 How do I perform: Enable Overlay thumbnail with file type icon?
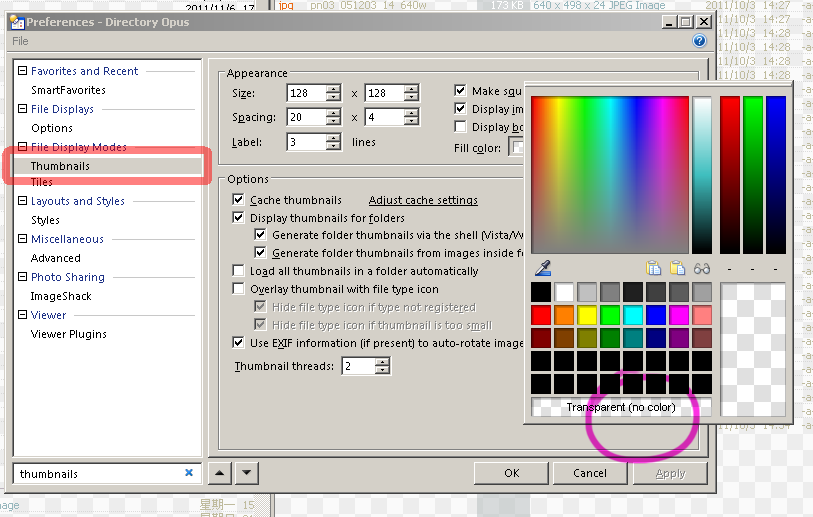click(238, 288)
